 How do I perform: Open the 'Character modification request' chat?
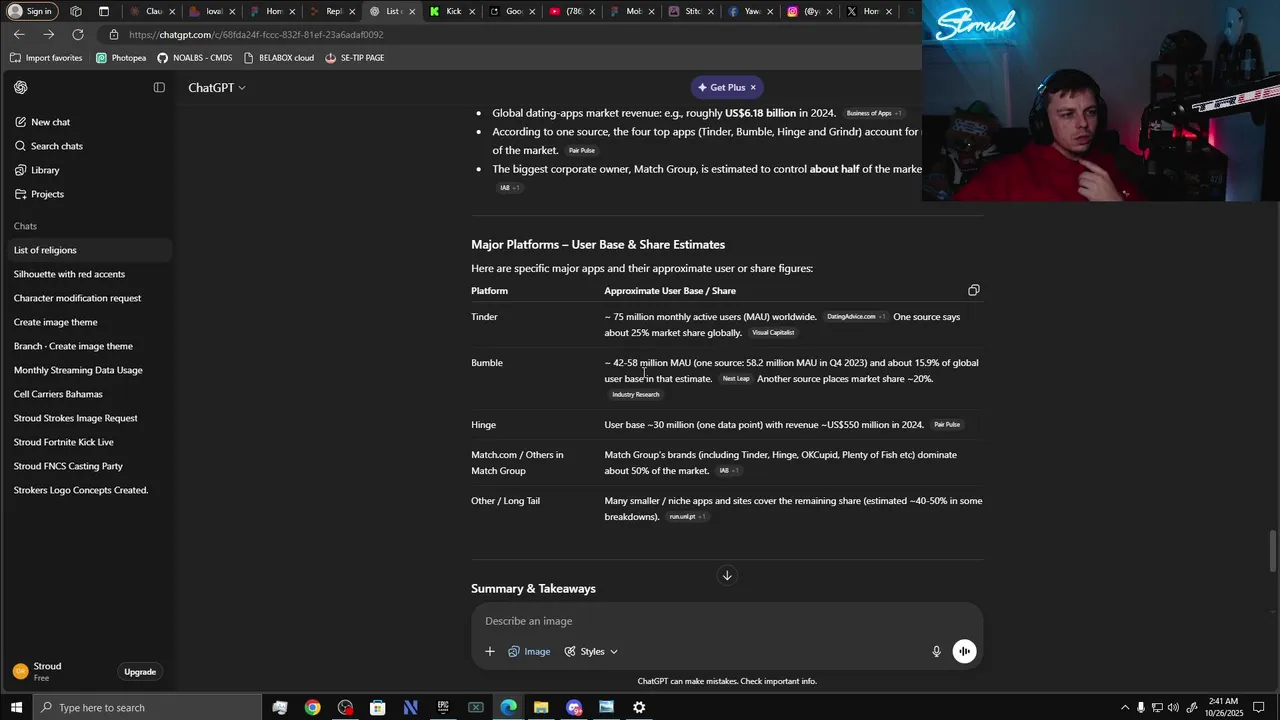pos(77,298)
